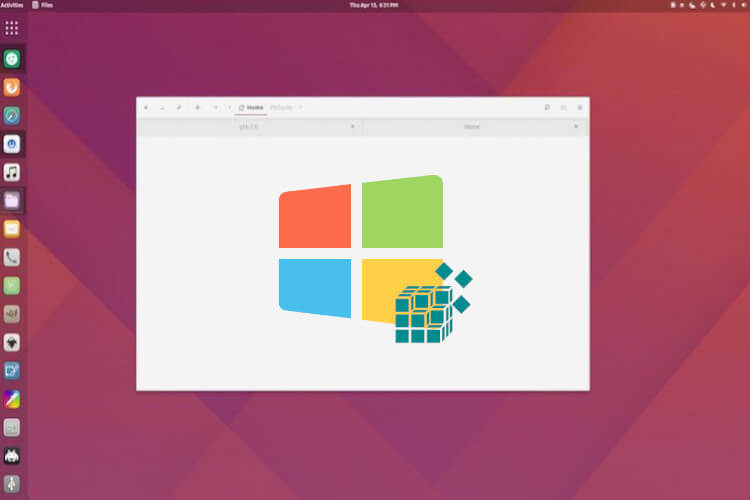Click the Files toolbar plus icon
Image resolution: width=750 pixels, height=500 pixels.
197,108
